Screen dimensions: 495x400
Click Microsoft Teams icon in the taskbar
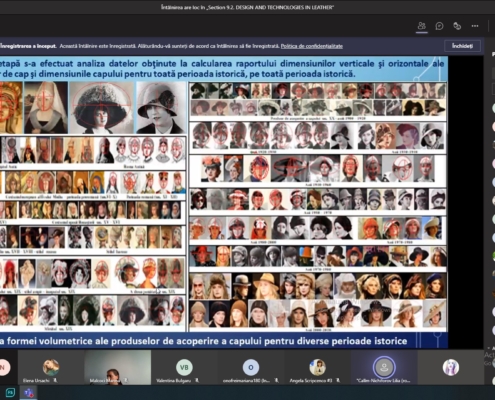[29, 392]
